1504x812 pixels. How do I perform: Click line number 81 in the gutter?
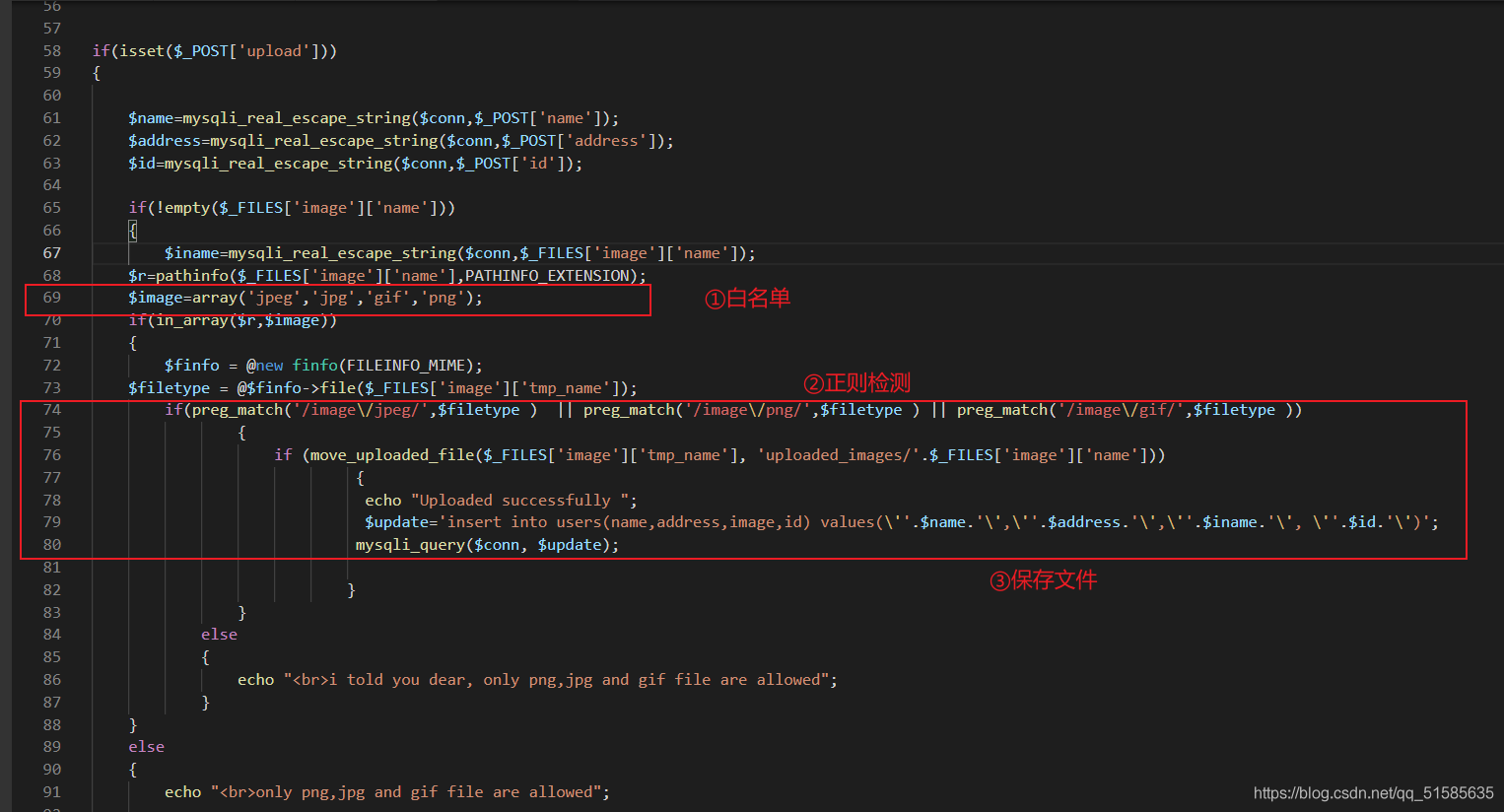click(52, 568)
